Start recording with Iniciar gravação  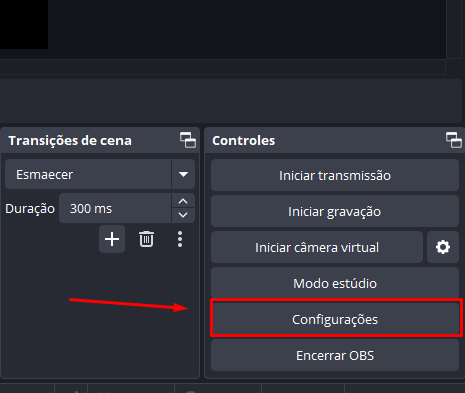tap(335, 211)
